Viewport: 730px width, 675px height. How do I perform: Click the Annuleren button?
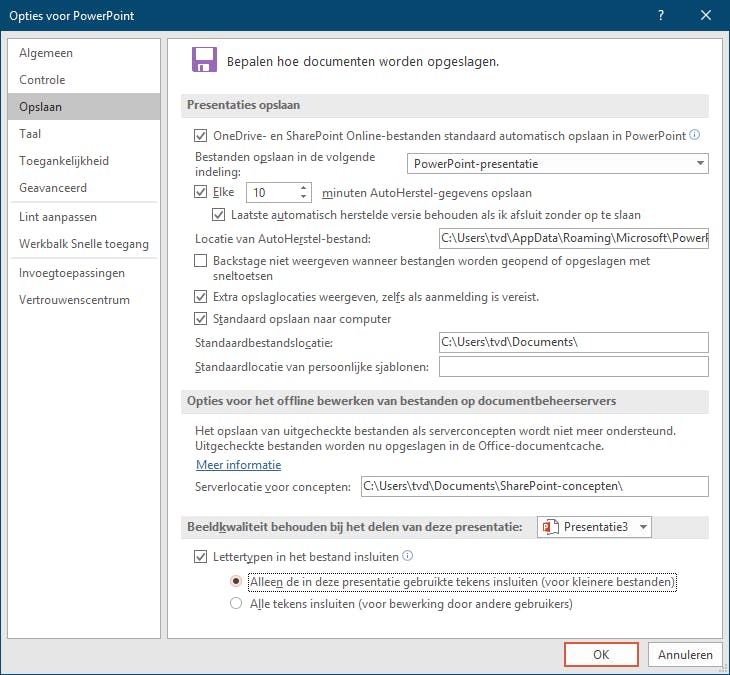(x=685, y=655)
